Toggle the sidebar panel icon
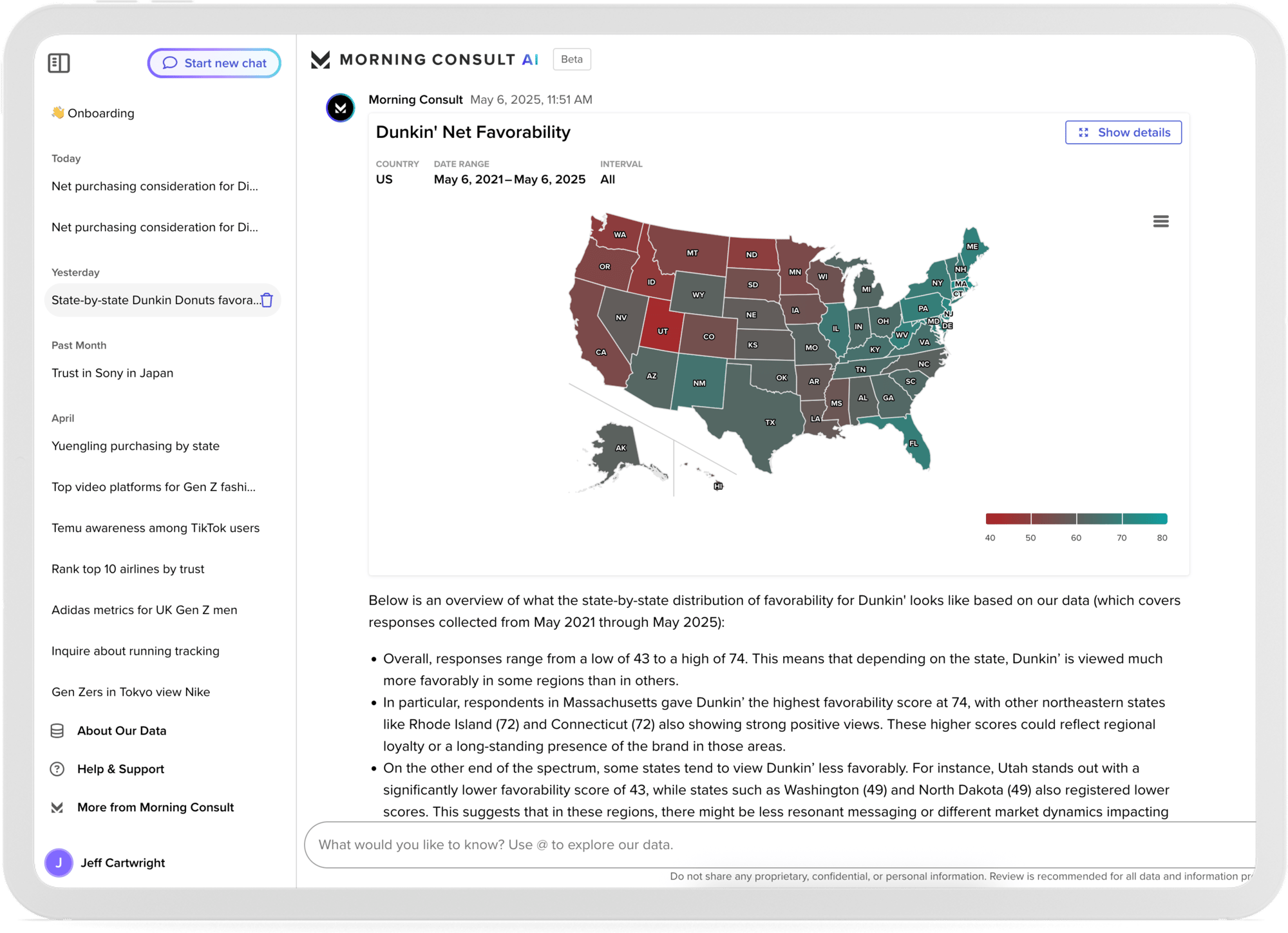Image resolution: width=1288 pixels, height=933 pixels. [59, 63]
